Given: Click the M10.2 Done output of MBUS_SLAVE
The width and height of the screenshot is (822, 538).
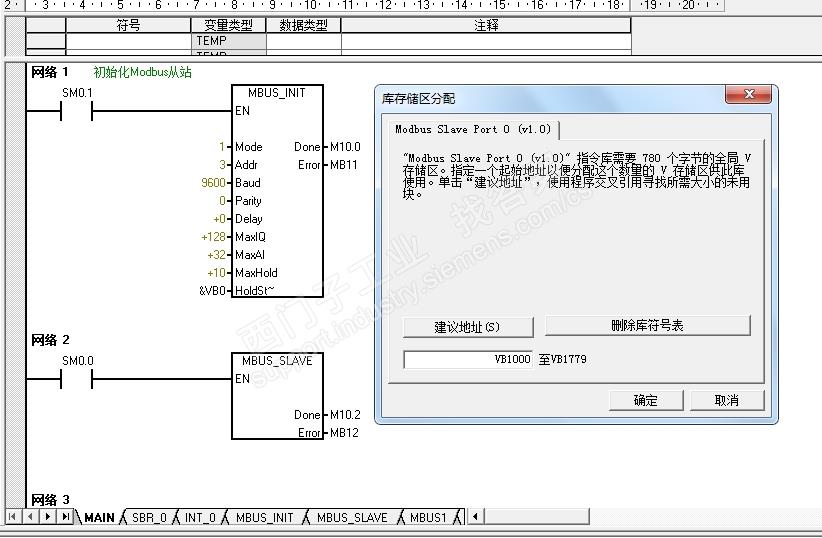Looking at the screenshot, I should 345,415.
